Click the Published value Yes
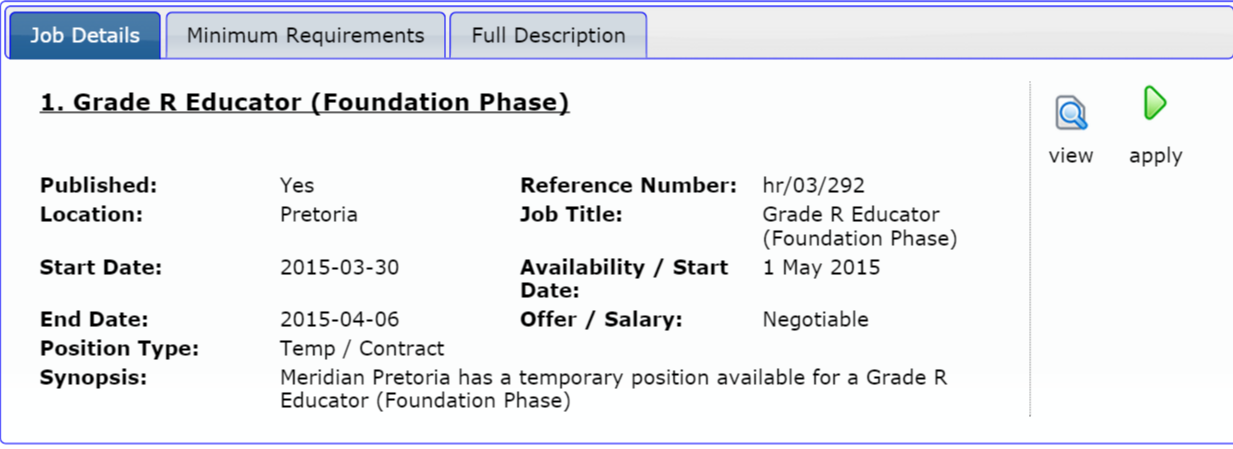This screenshot has width=1233, height=449. click(x=297, y=186)
